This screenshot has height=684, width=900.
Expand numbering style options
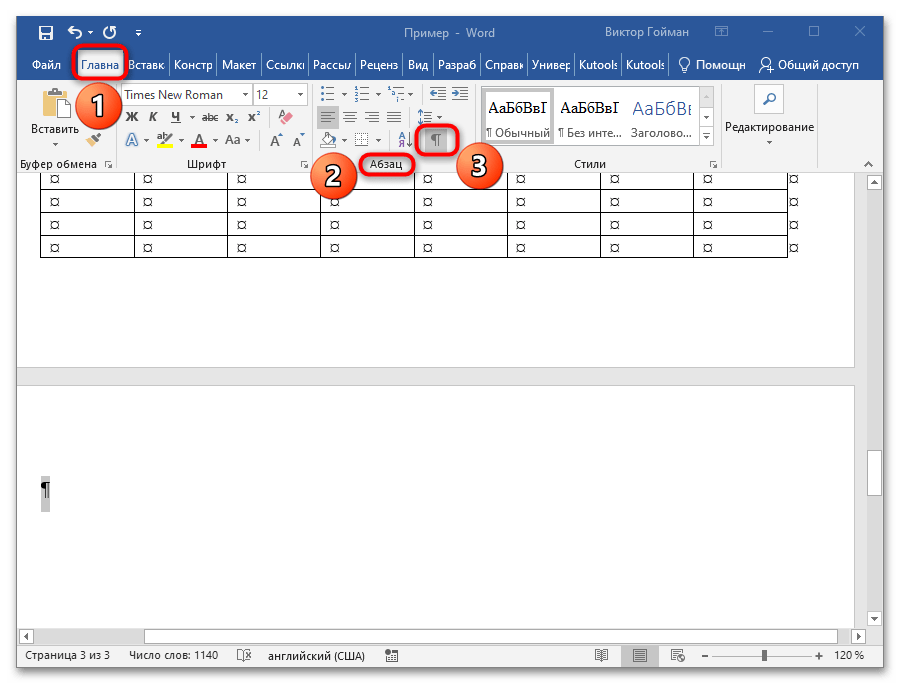tap(378, 94)
